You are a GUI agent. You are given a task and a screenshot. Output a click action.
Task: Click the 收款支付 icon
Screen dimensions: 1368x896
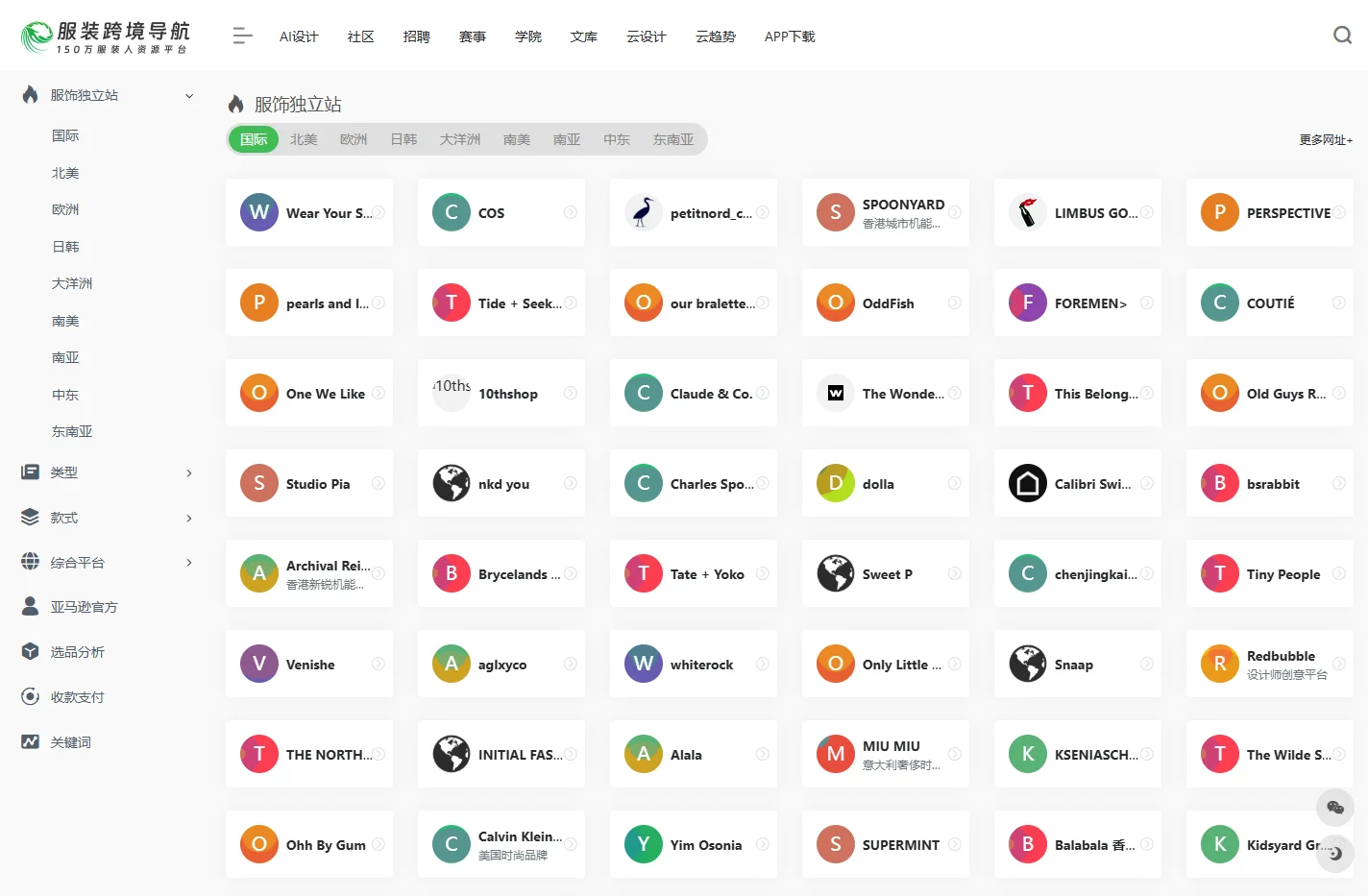click(x=31, y=696)
